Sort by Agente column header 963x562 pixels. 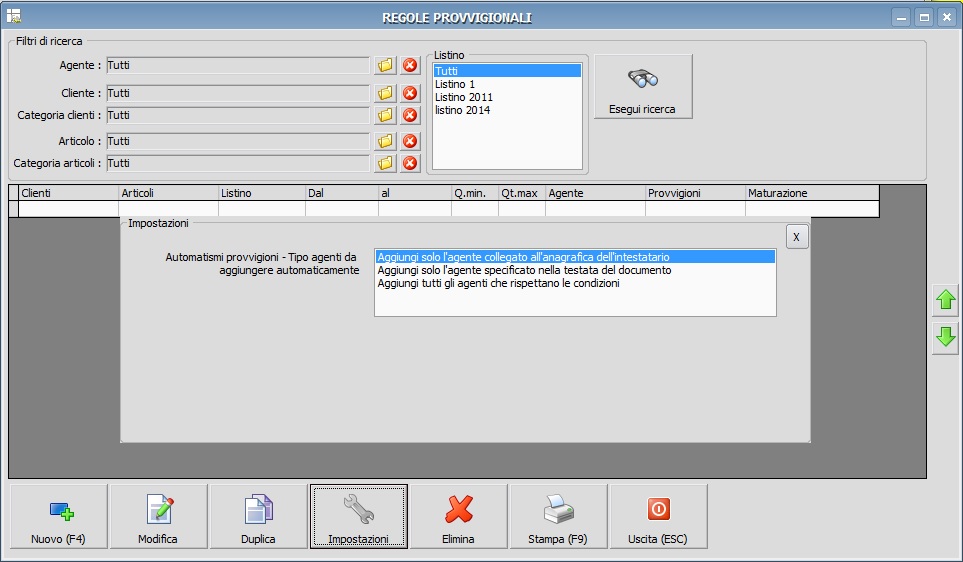coord(596,193)
